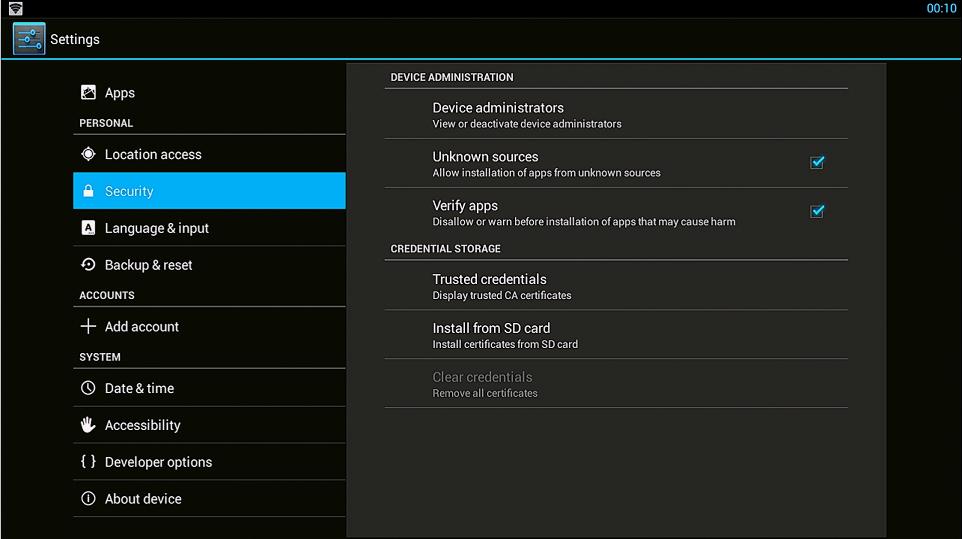The height and width of the screenshot is (539, 962).
Task: Open Date & time settings
Action: (x=209, y=388)
